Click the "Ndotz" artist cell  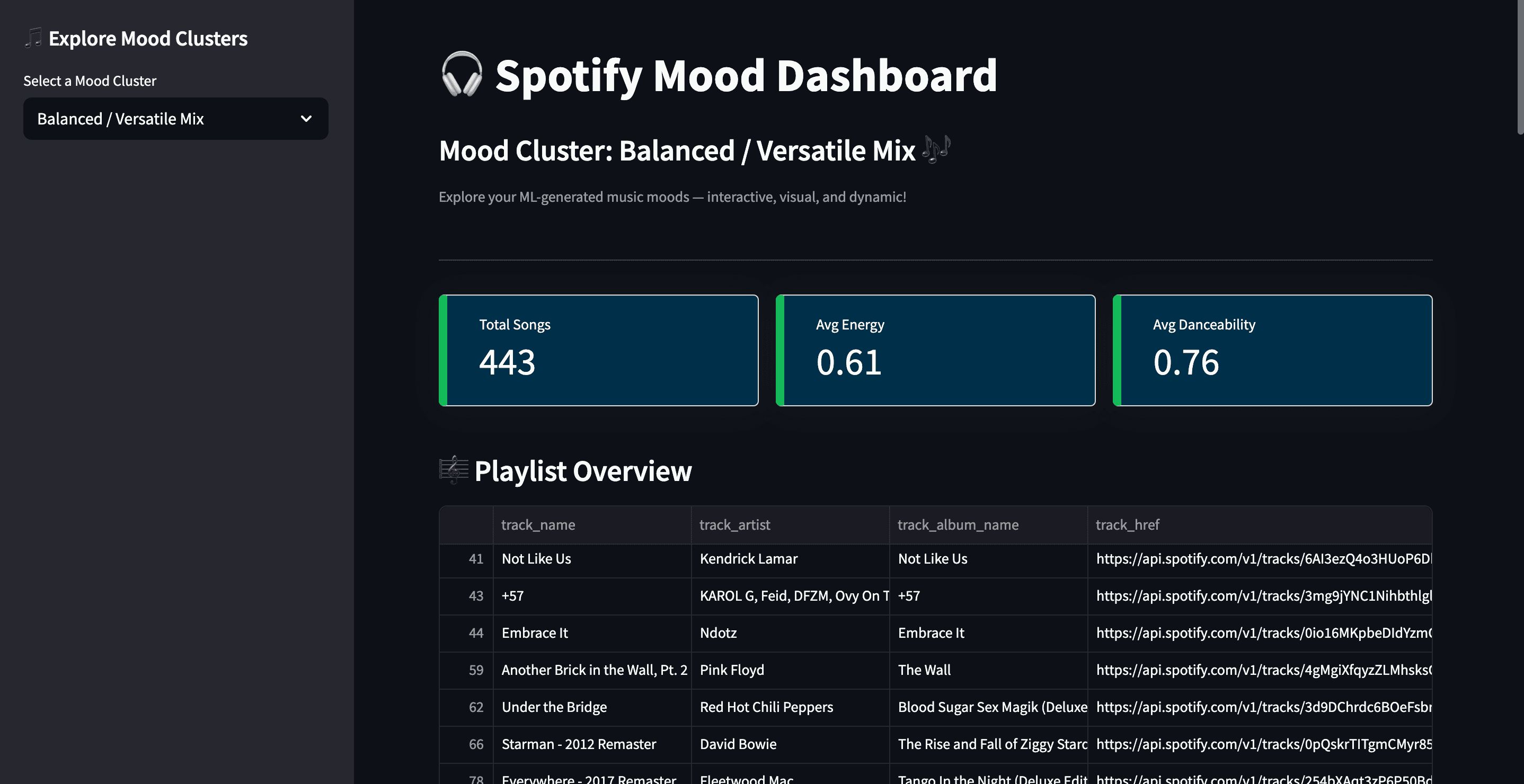(791, 633)
